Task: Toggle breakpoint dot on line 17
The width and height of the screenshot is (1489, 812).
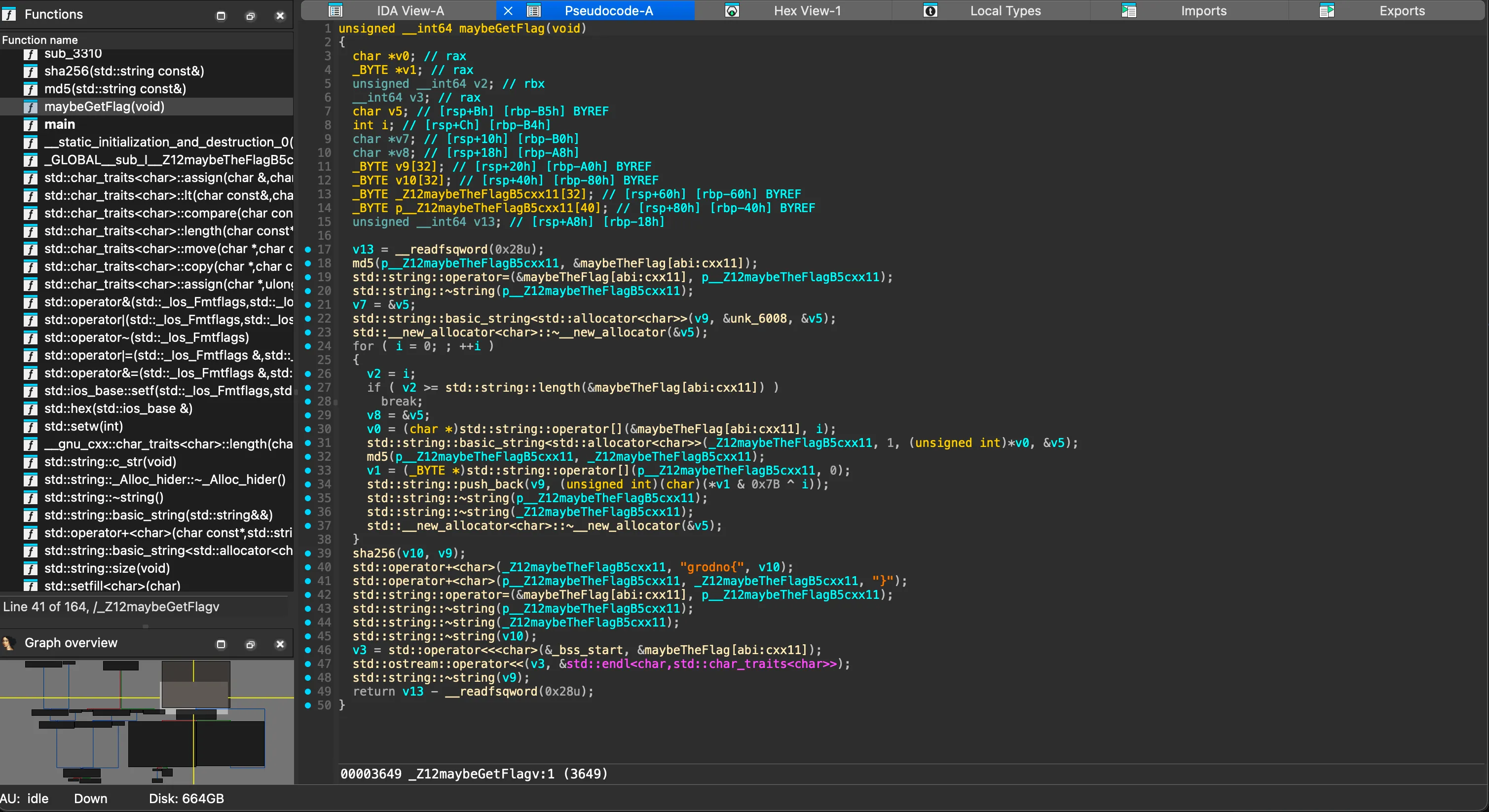Action: [307, 249]
